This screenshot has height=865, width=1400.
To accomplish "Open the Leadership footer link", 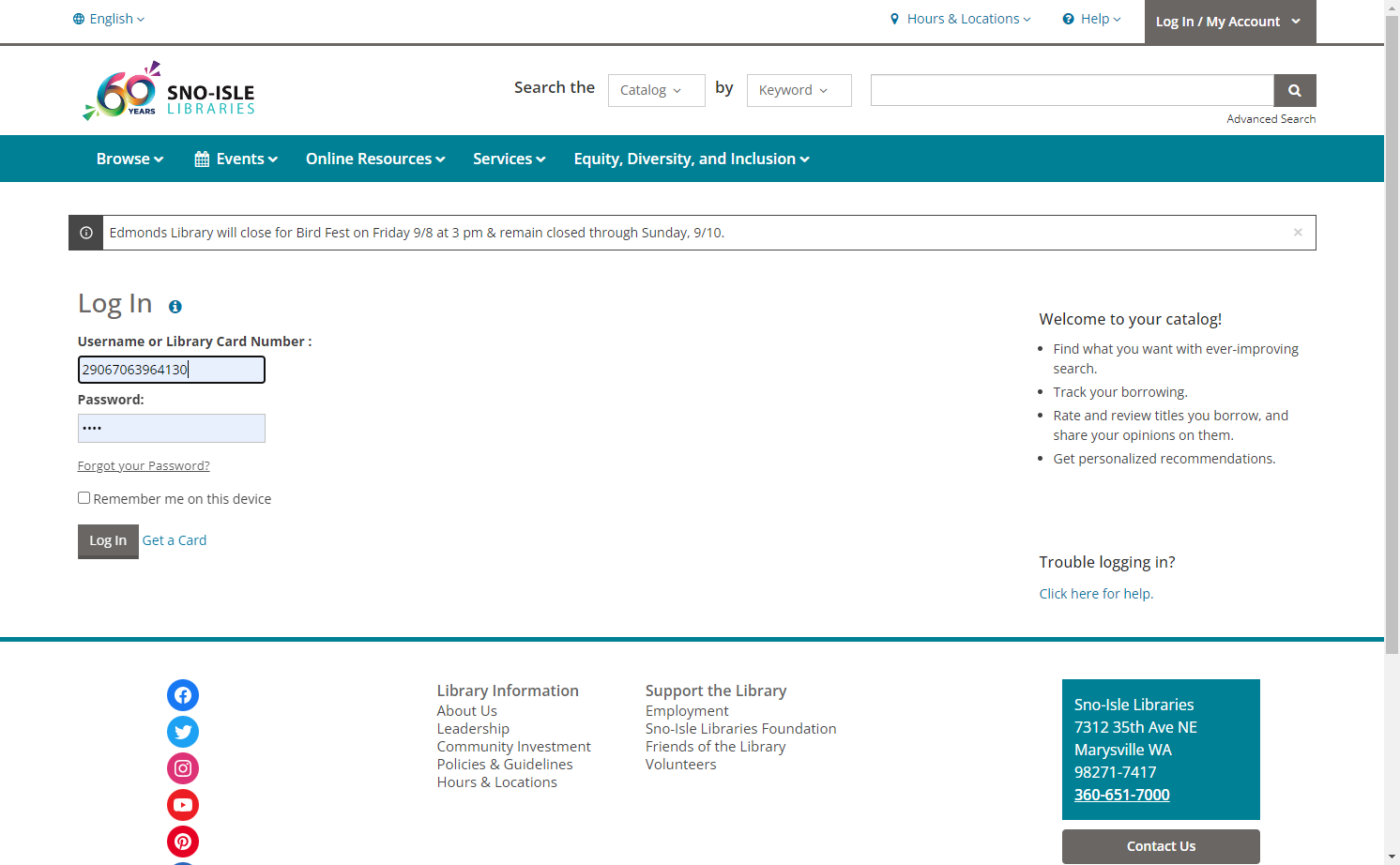I will pos(473,729).
